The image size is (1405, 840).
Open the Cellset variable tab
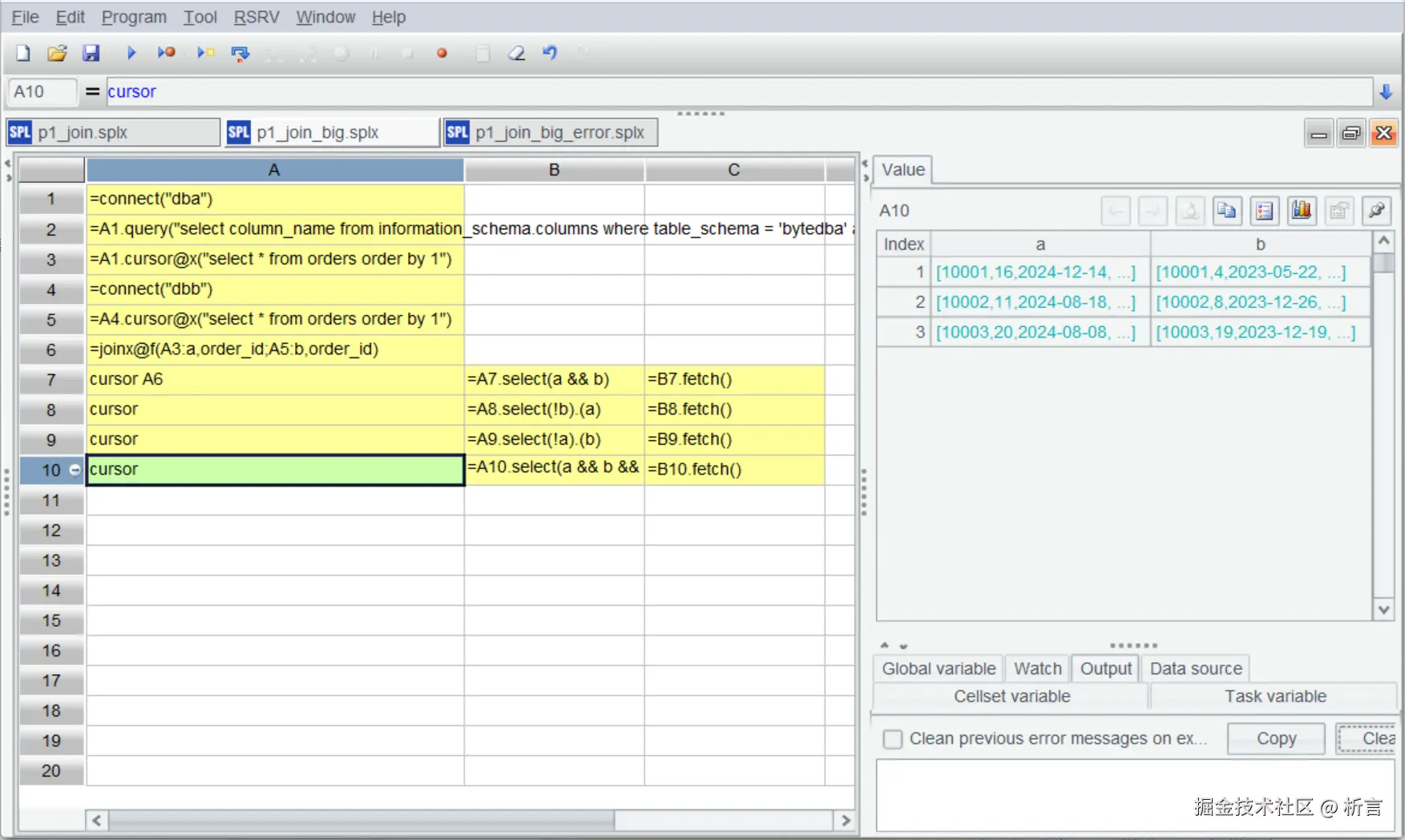pos(1011,697)
